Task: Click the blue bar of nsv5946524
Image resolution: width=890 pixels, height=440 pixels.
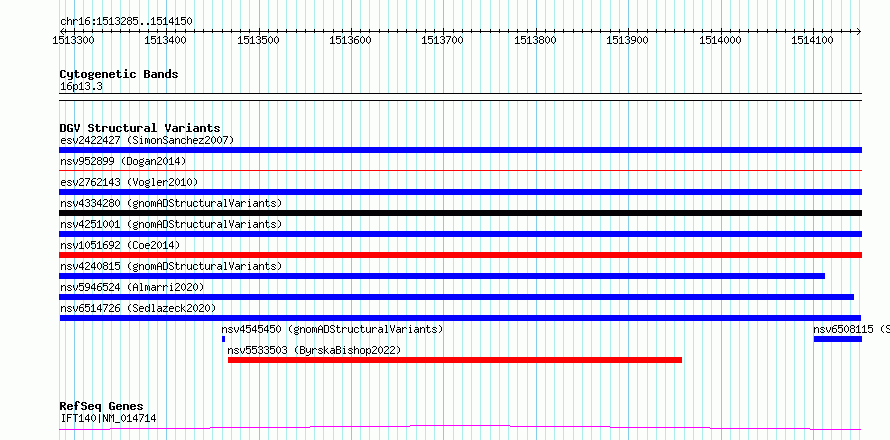Action: coord(456,297)
